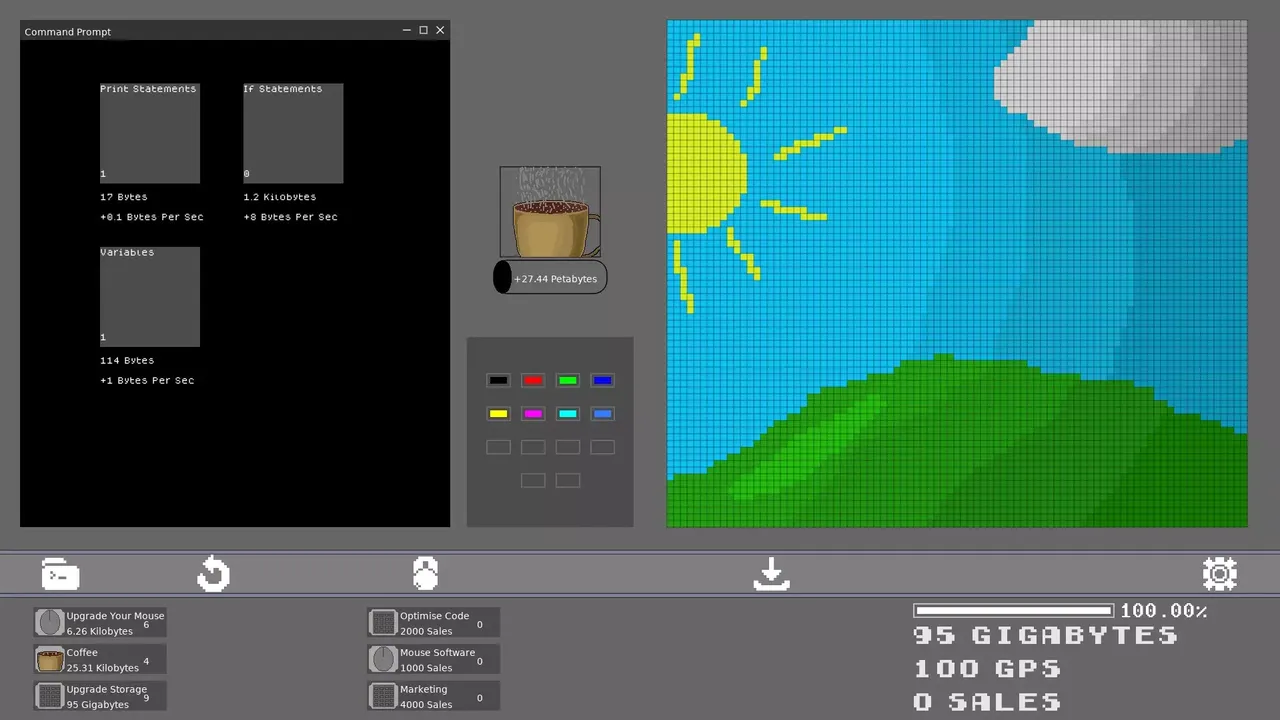This screenshot has width=1280, height=720.
Task: Select Marketing 4000 Sales label
Action: 426,697
